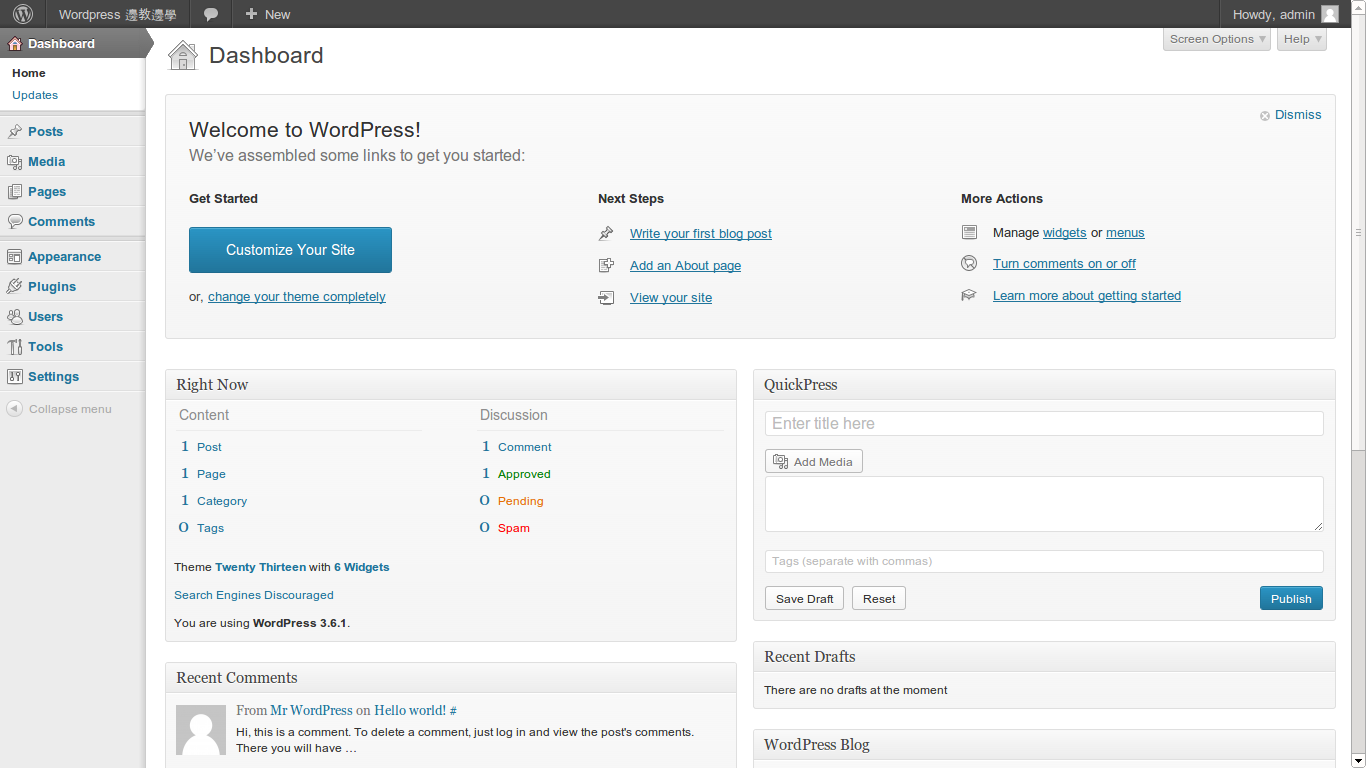
Task: Focus the Enter title here field
Action: coord(1044,423)
